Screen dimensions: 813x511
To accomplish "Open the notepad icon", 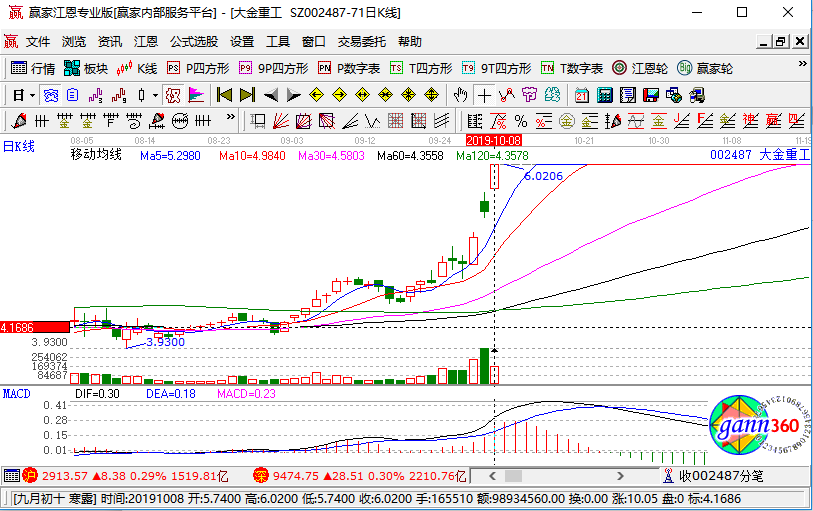I will coord(627,95).
